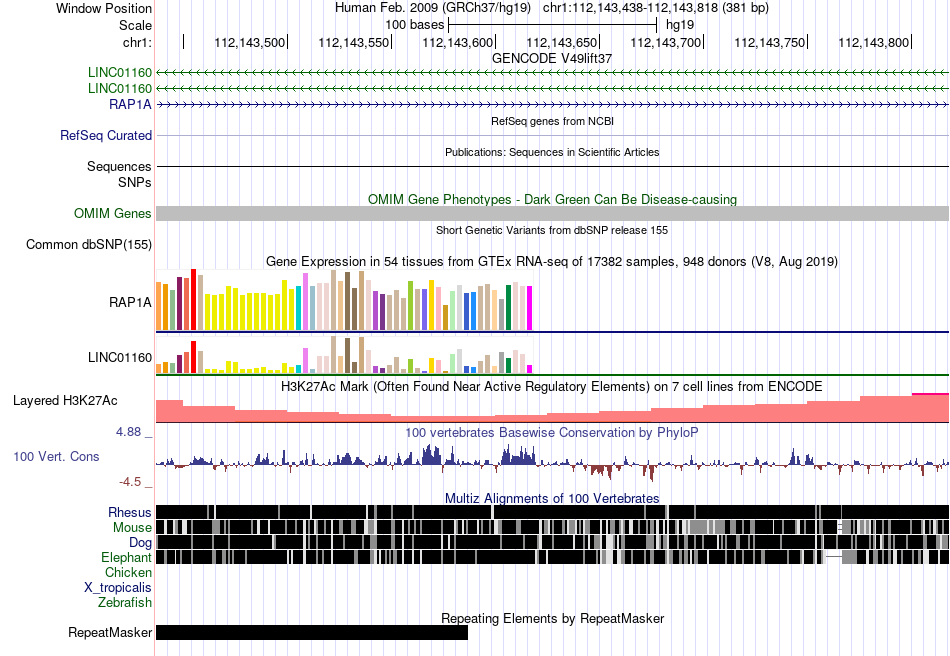950x656 pixels.
Task: Click the 112,143,750 ruler position
Action: pos(769,42)
